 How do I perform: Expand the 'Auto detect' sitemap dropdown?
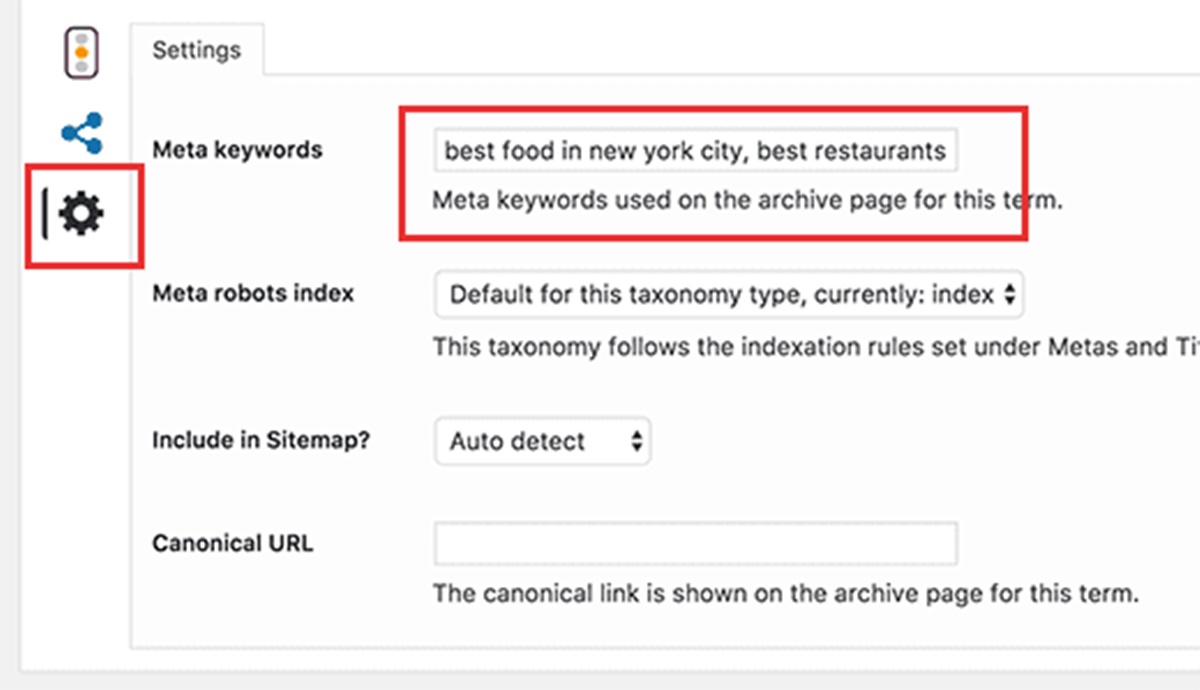541,441
